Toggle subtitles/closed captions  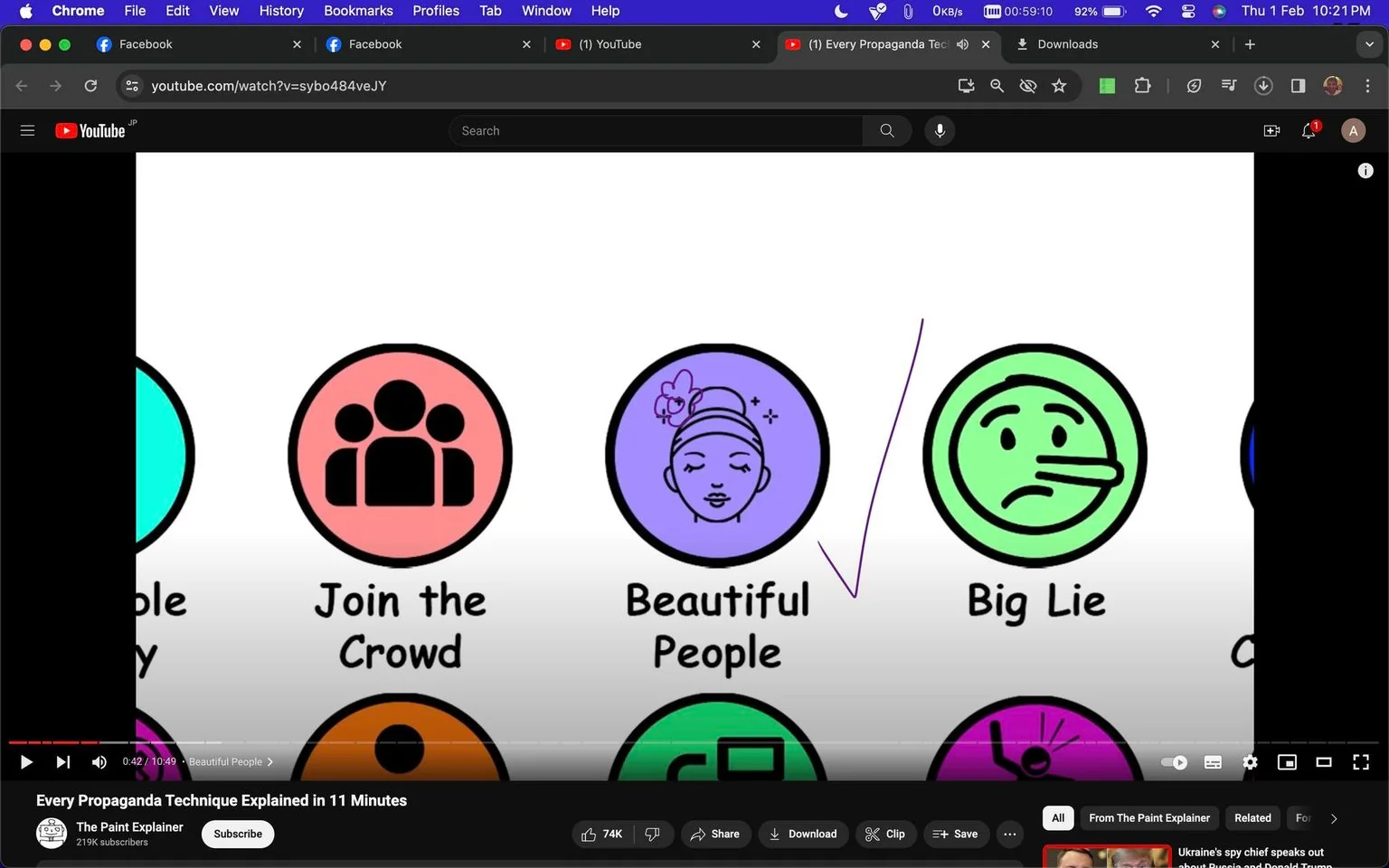coord(1213,762)
